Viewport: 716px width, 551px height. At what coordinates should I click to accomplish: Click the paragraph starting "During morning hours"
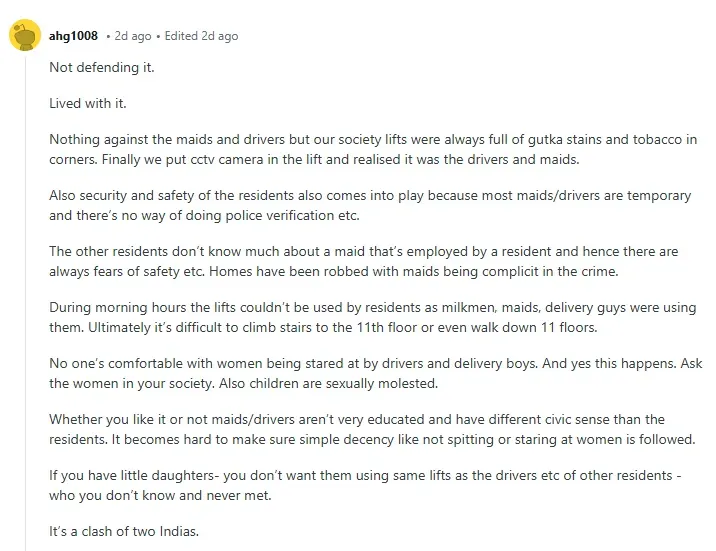[x=373, y=317]
